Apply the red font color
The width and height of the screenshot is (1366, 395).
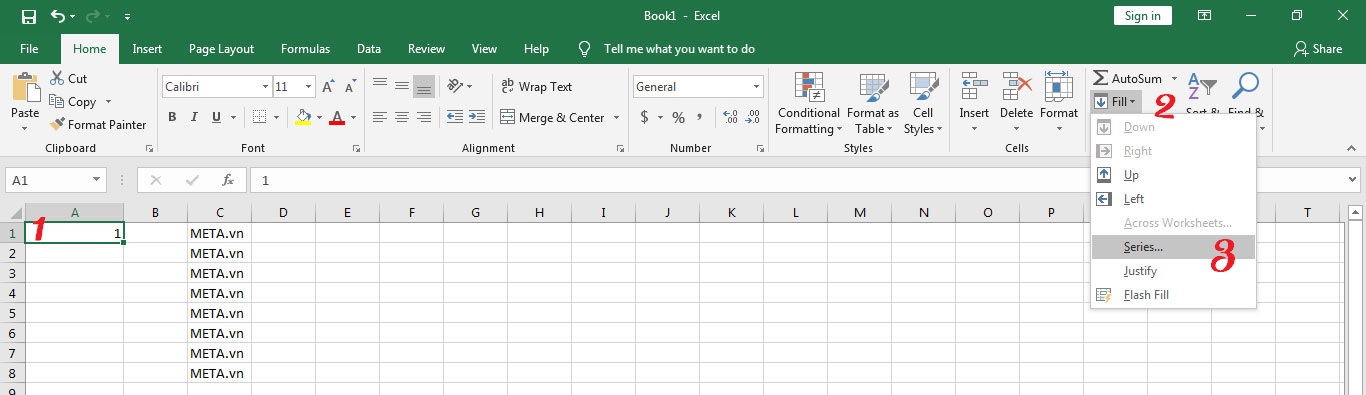(x=336, y=117)
